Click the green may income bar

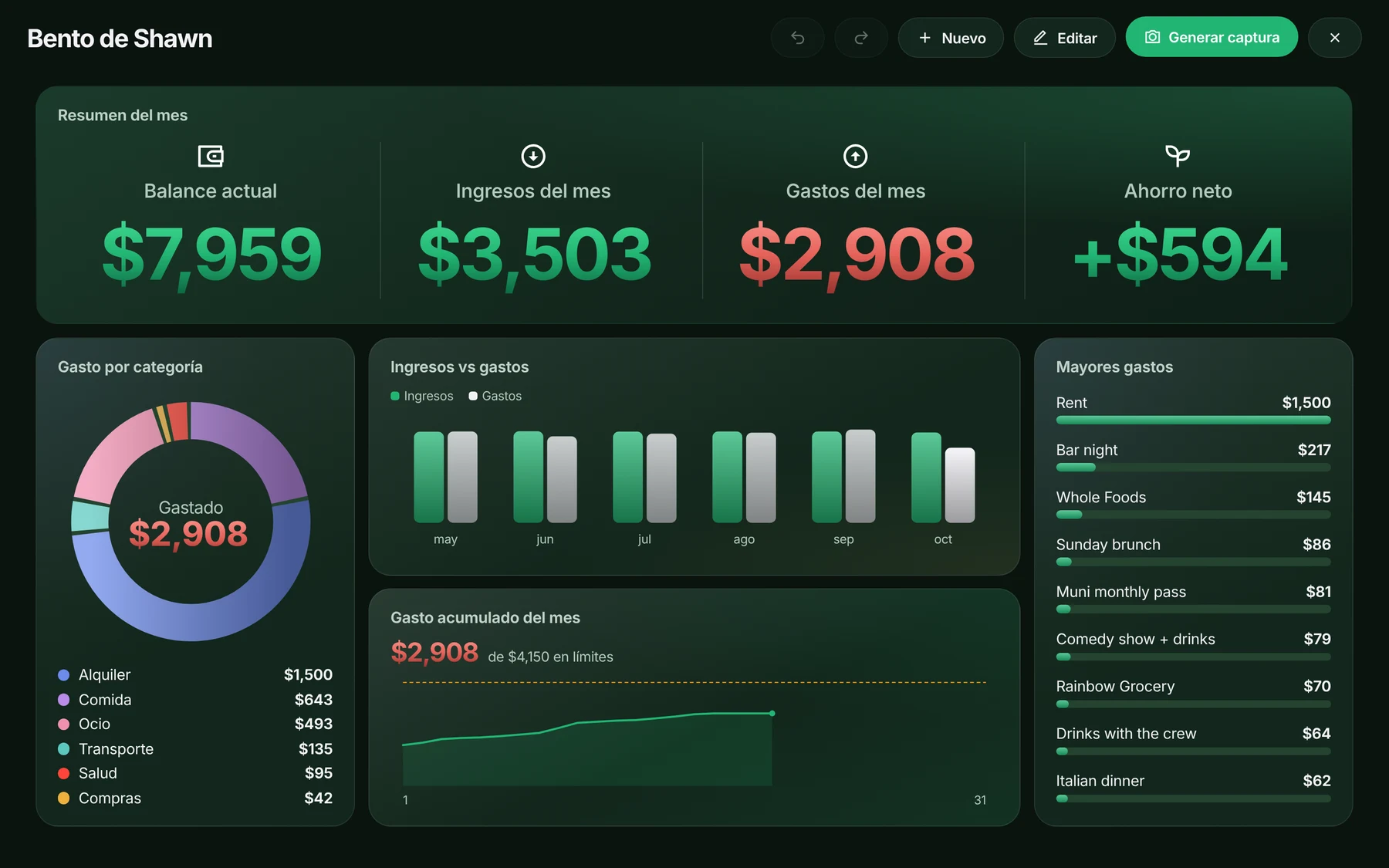pyautogui.click(x=429, y=477)
